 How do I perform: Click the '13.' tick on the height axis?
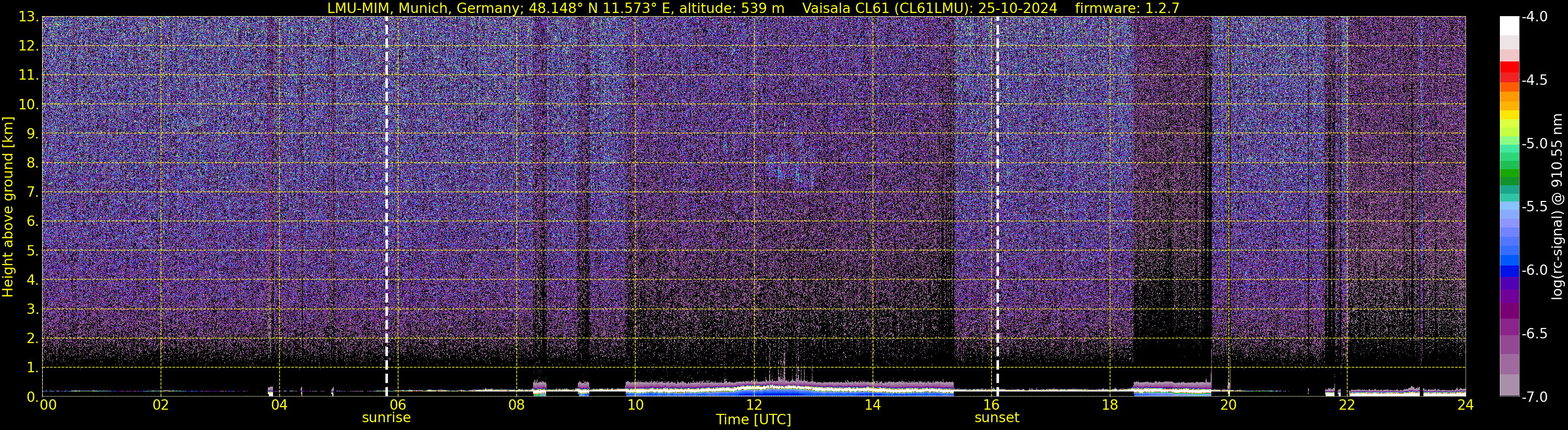click(x=28, y=17)
